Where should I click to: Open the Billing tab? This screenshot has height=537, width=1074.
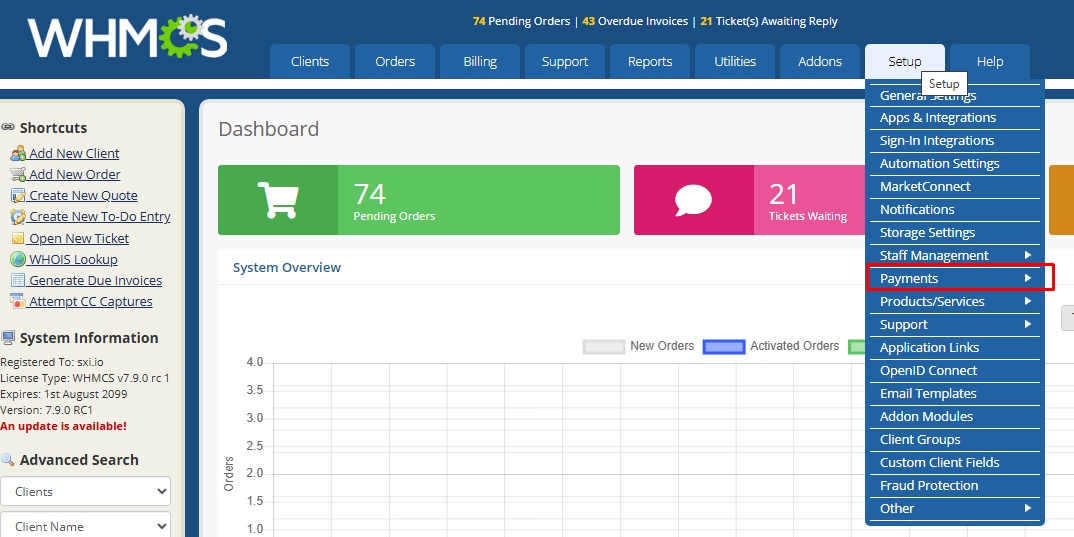click(479, 62)
